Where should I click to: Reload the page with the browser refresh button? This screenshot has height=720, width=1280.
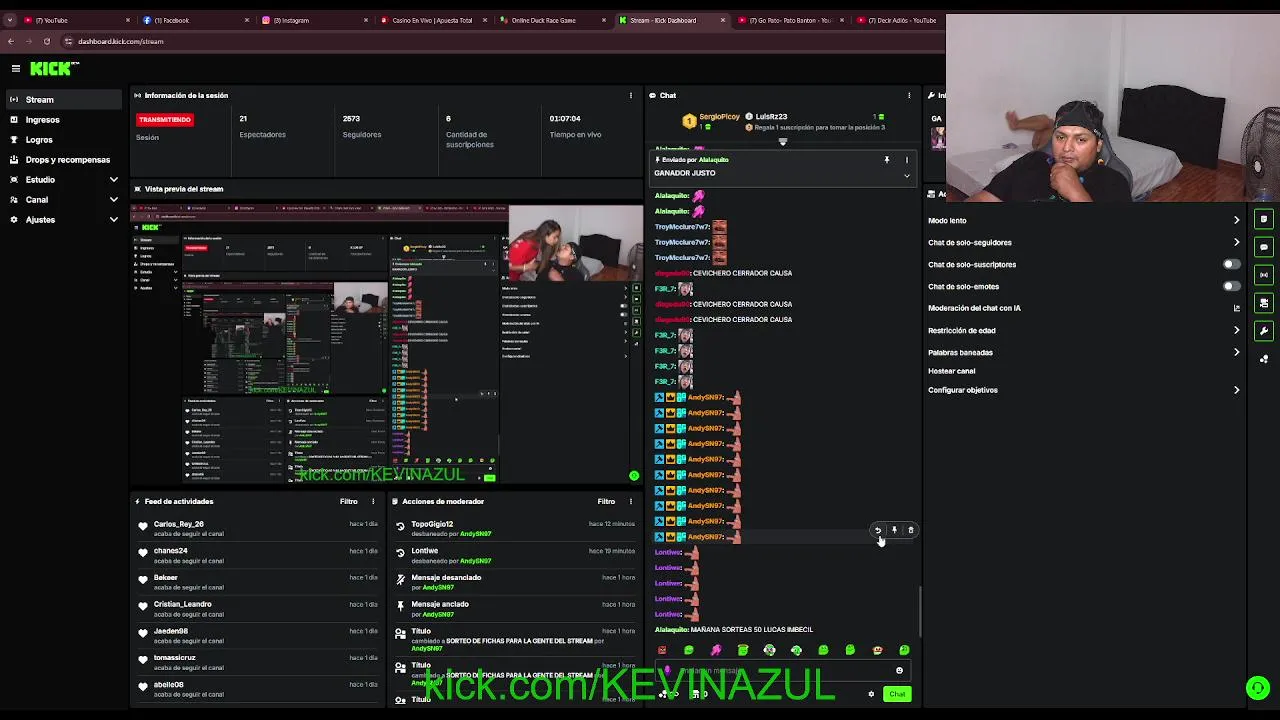pos(46,41)
